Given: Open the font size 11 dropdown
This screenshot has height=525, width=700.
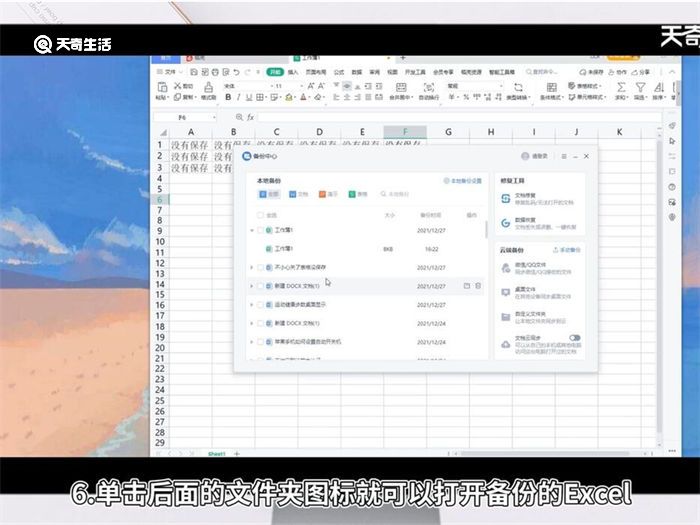Looking at the screenshot, I should 302,86.
